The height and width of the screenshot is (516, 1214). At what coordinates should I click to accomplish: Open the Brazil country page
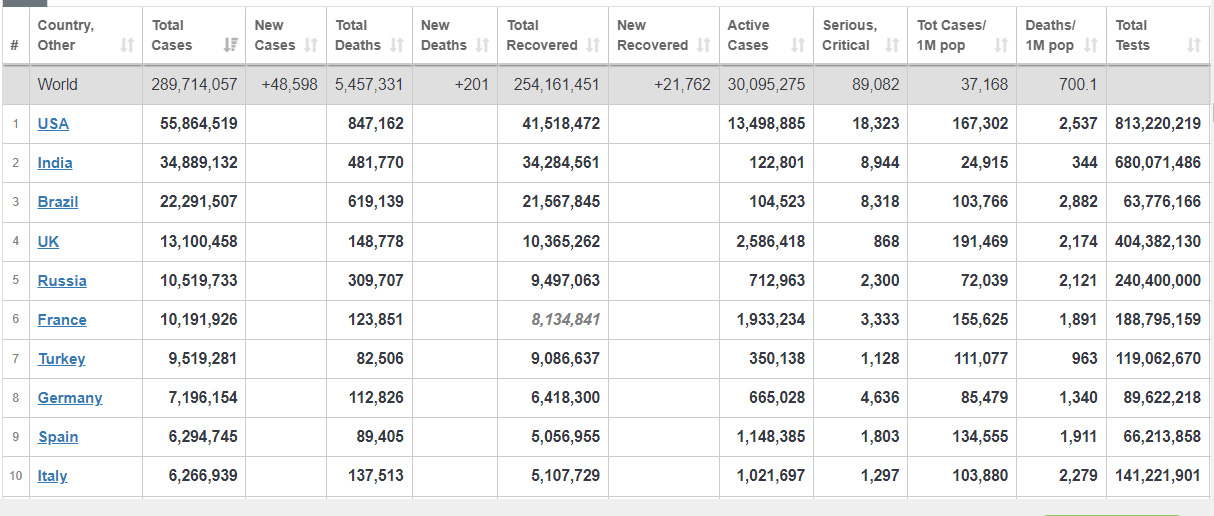(x=58, y=202)
